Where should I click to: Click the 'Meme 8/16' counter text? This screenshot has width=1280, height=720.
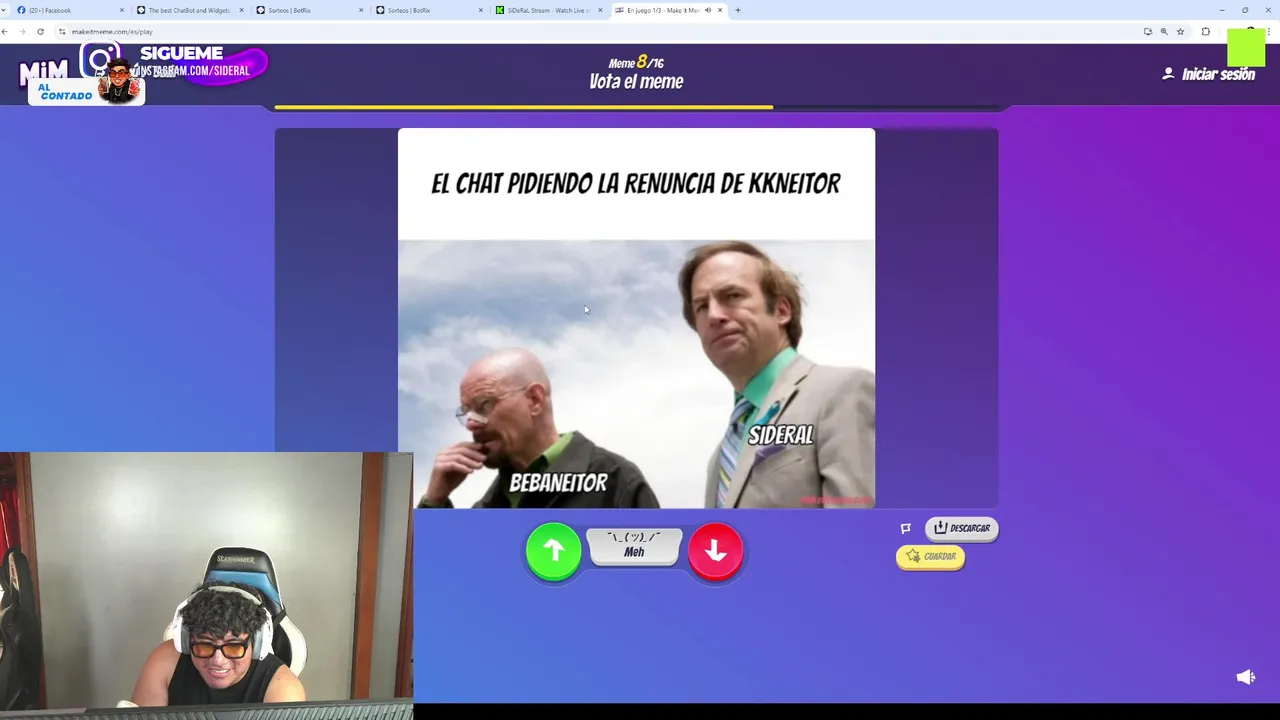636,63
